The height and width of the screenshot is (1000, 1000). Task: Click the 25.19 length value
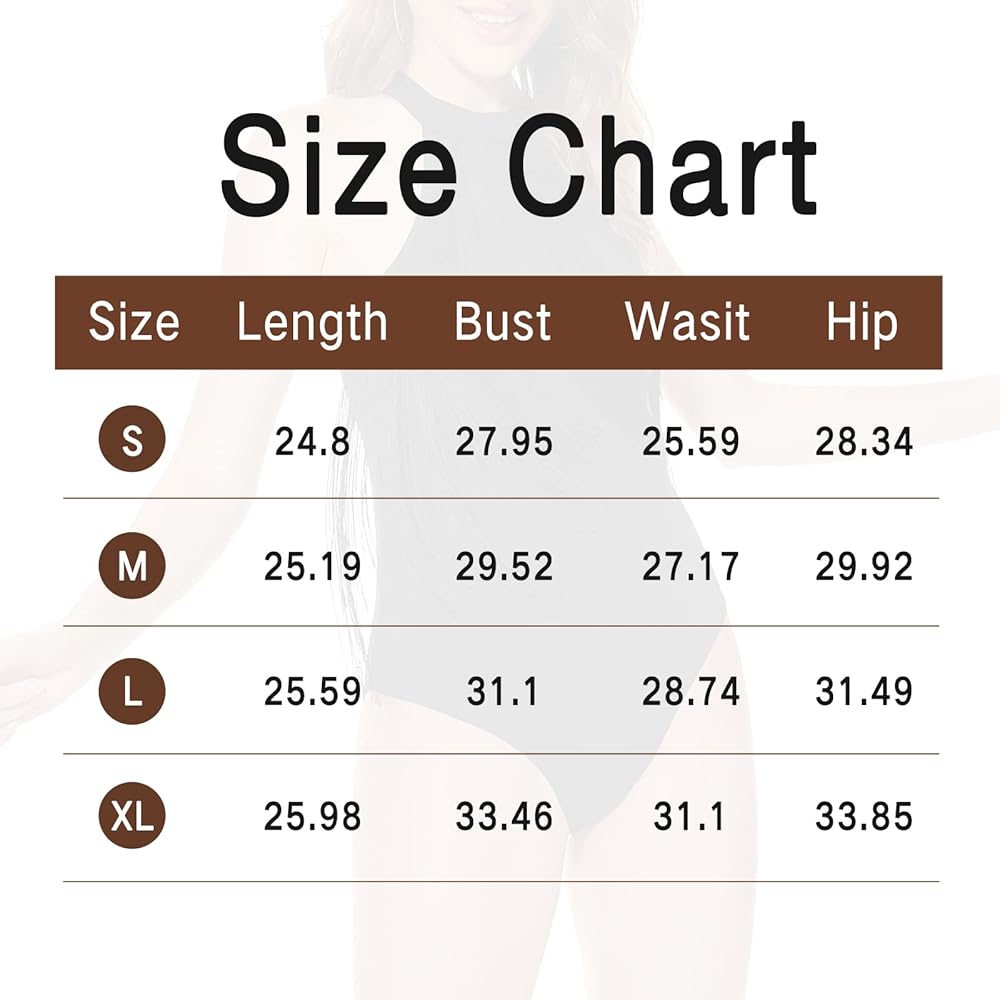point(313,567)
